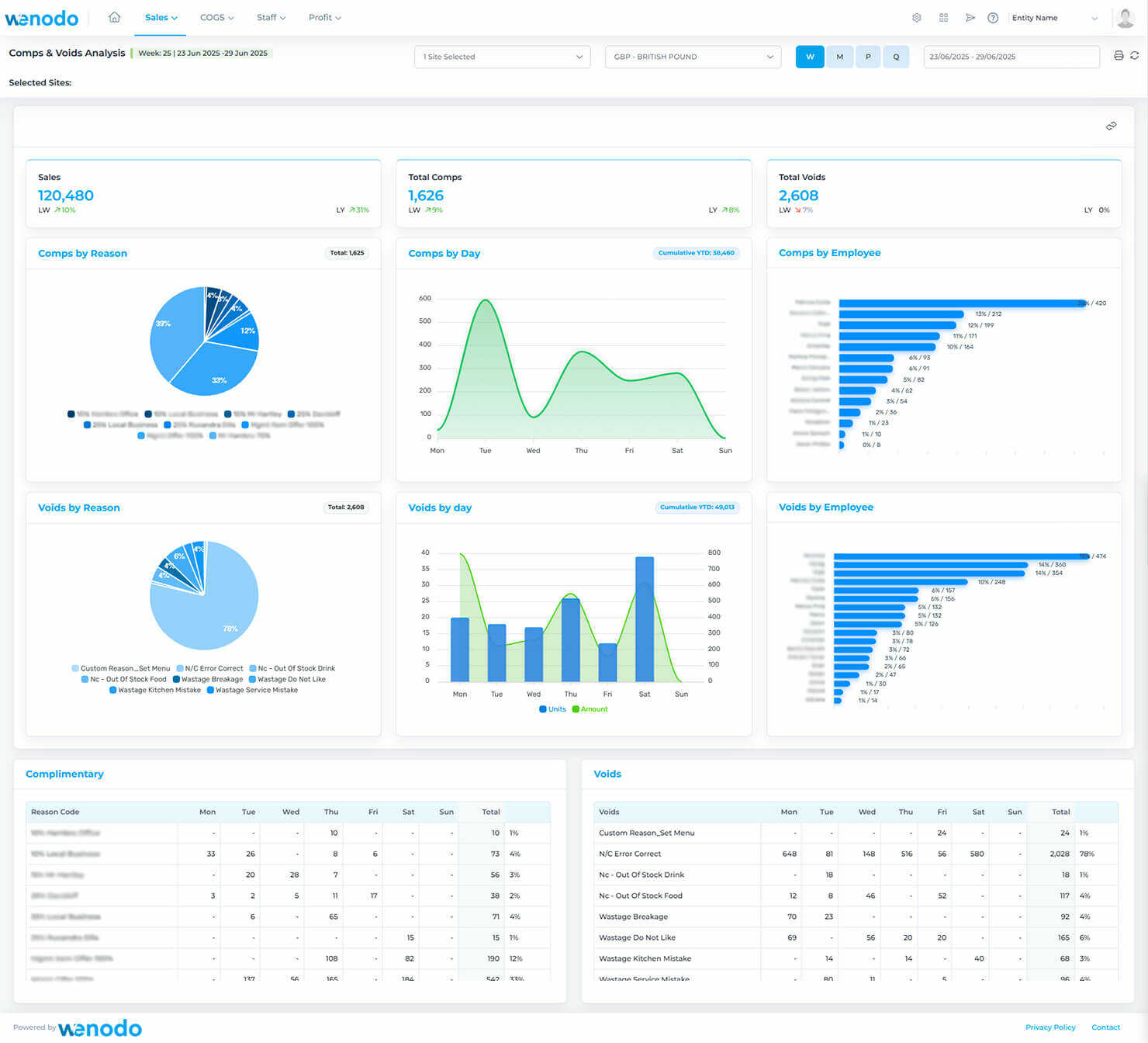
Task: Click the Contact link in the footer
Action: click(1106, 1027)
